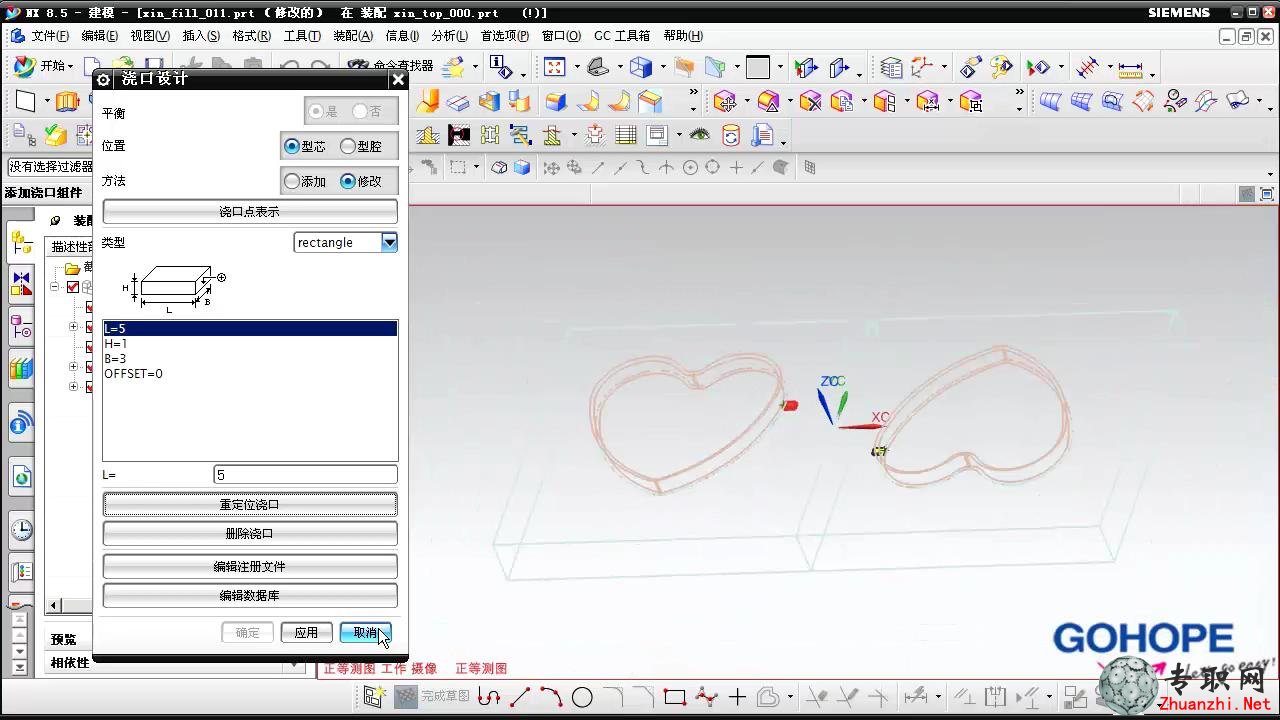This screenshot has width=1280, height=720.
Task: Open the 插入(S) menu
Action: point(201,36)
